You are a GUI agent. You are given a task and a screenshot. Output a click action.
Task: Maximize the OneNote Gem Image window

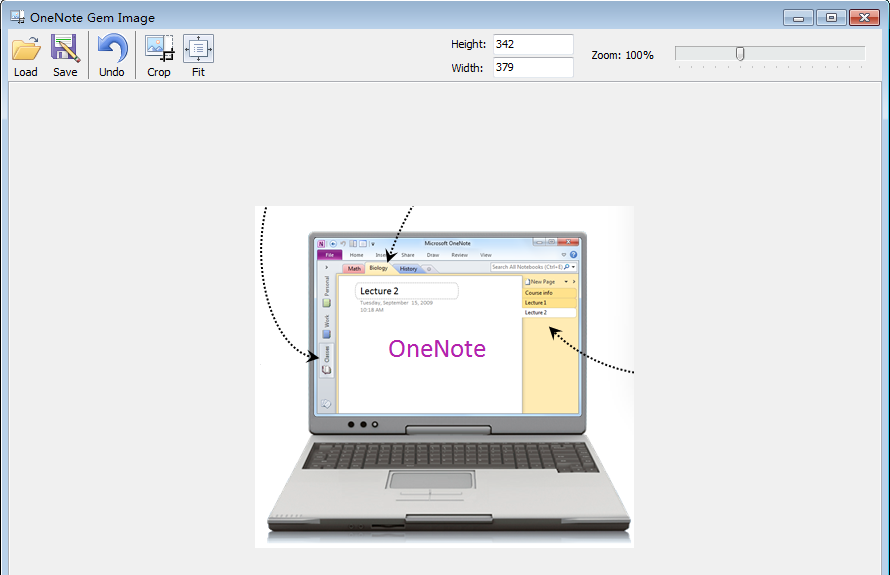point(831,18)
